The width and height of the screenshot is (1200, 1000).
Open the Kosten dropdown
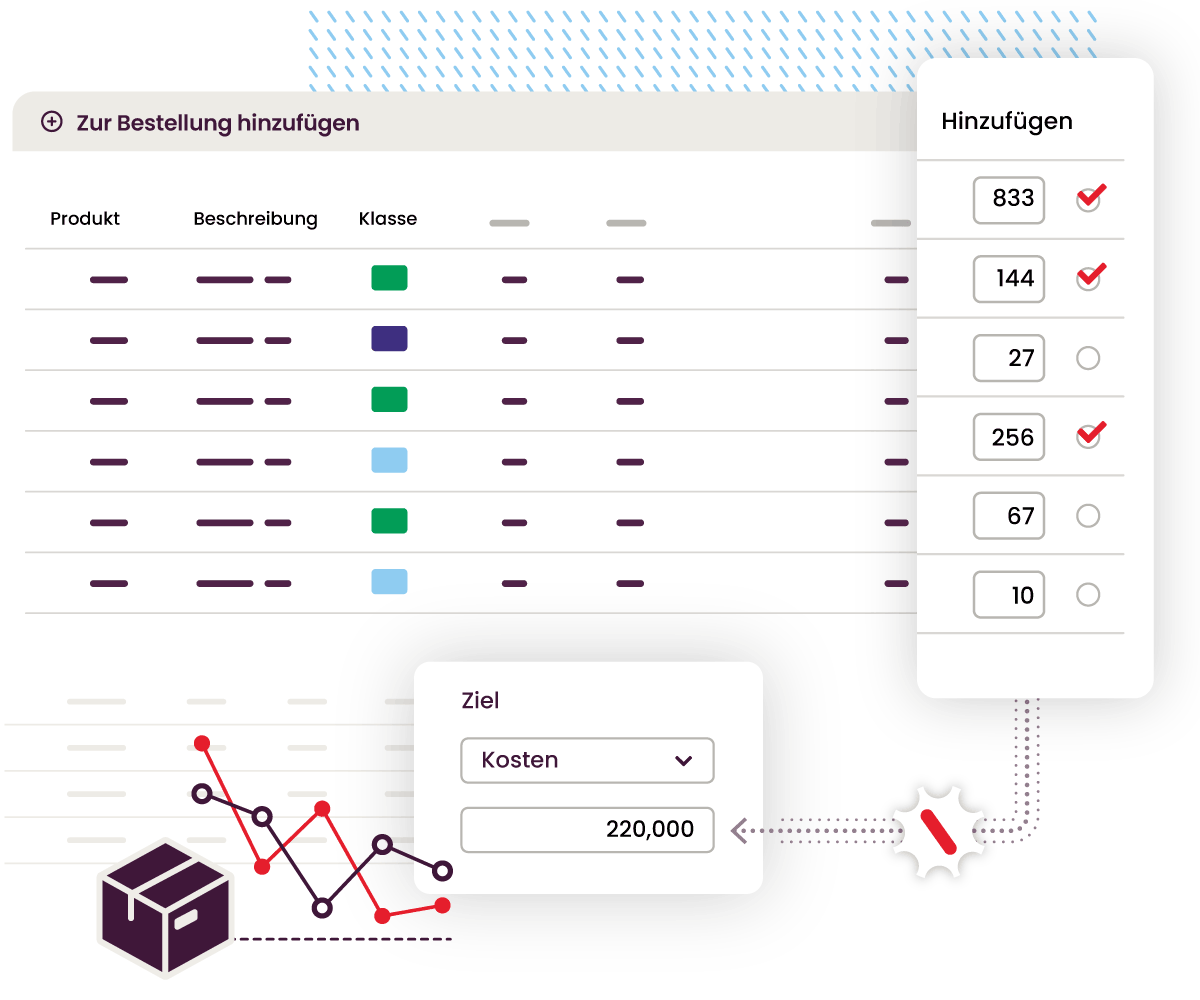tap(587, 760)
